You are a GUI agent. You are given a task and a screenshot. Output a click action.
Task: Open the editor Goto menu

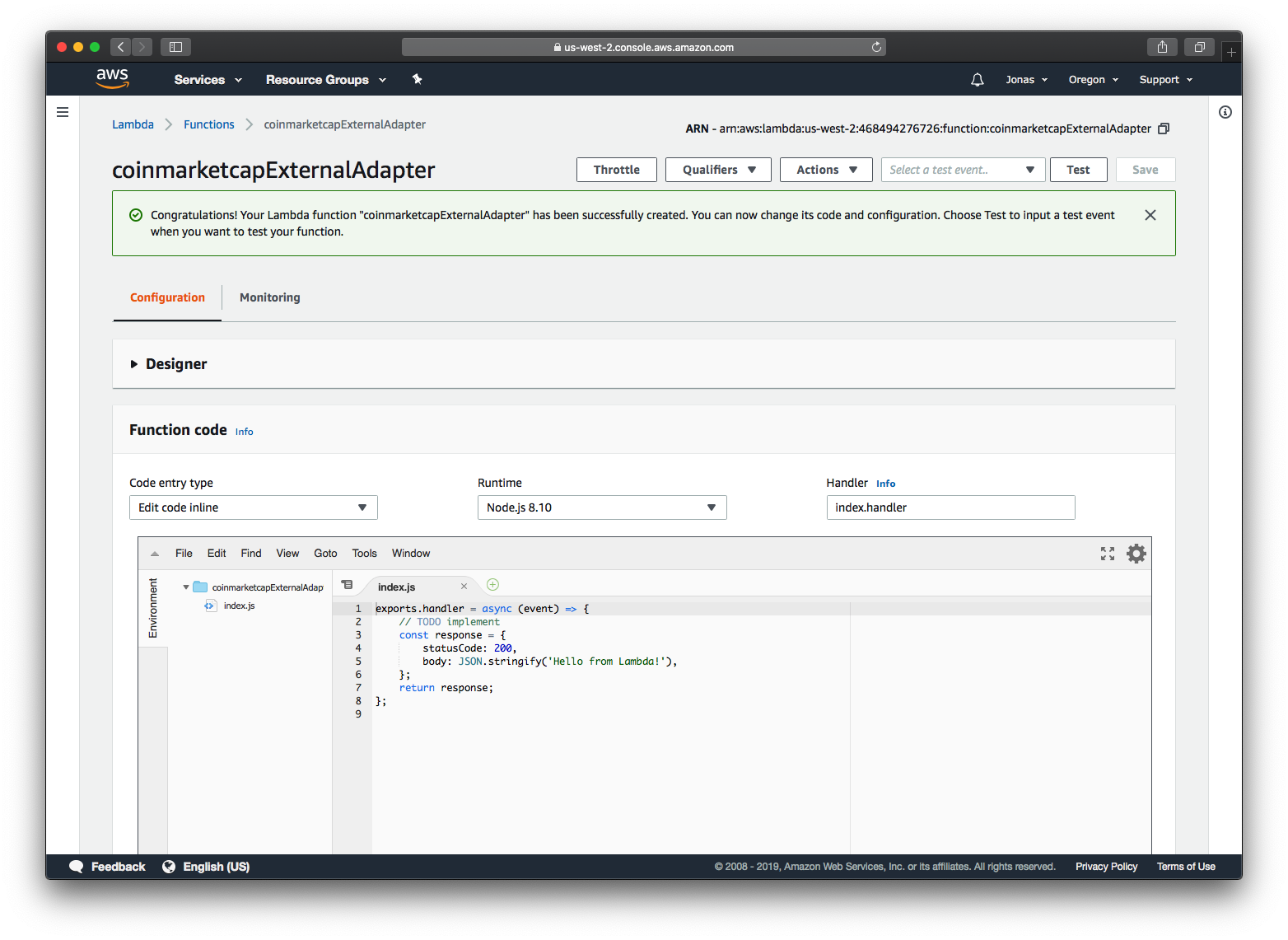pyautogui.click(x=325, y=554)
